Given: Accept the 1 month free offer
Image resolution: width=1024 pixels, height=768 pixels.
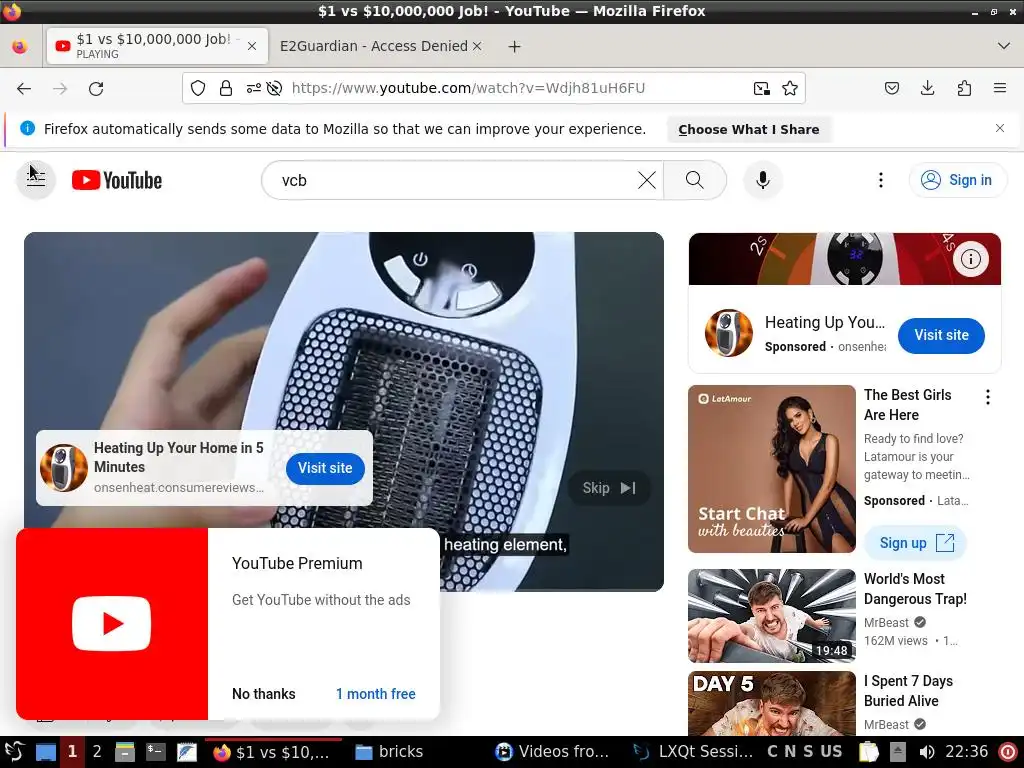Looking at the screenshot, I should point(376,694).
